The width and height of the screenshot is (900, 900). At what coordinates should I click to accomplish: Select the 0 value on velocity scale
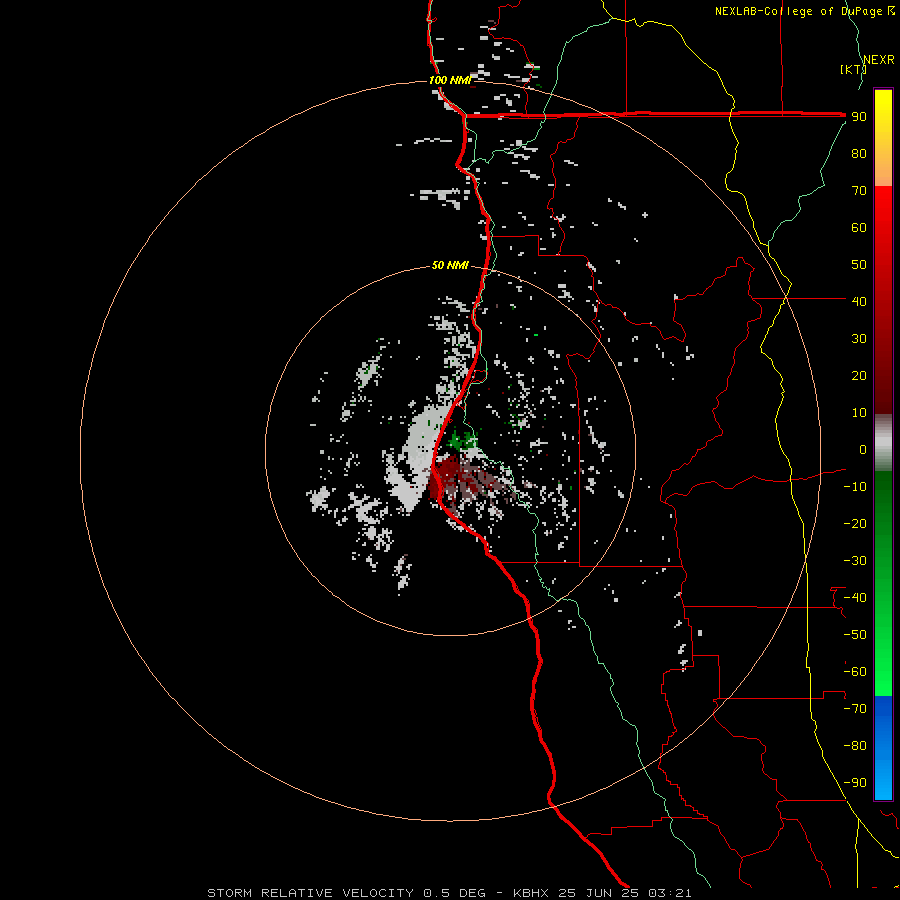point(863,449)
